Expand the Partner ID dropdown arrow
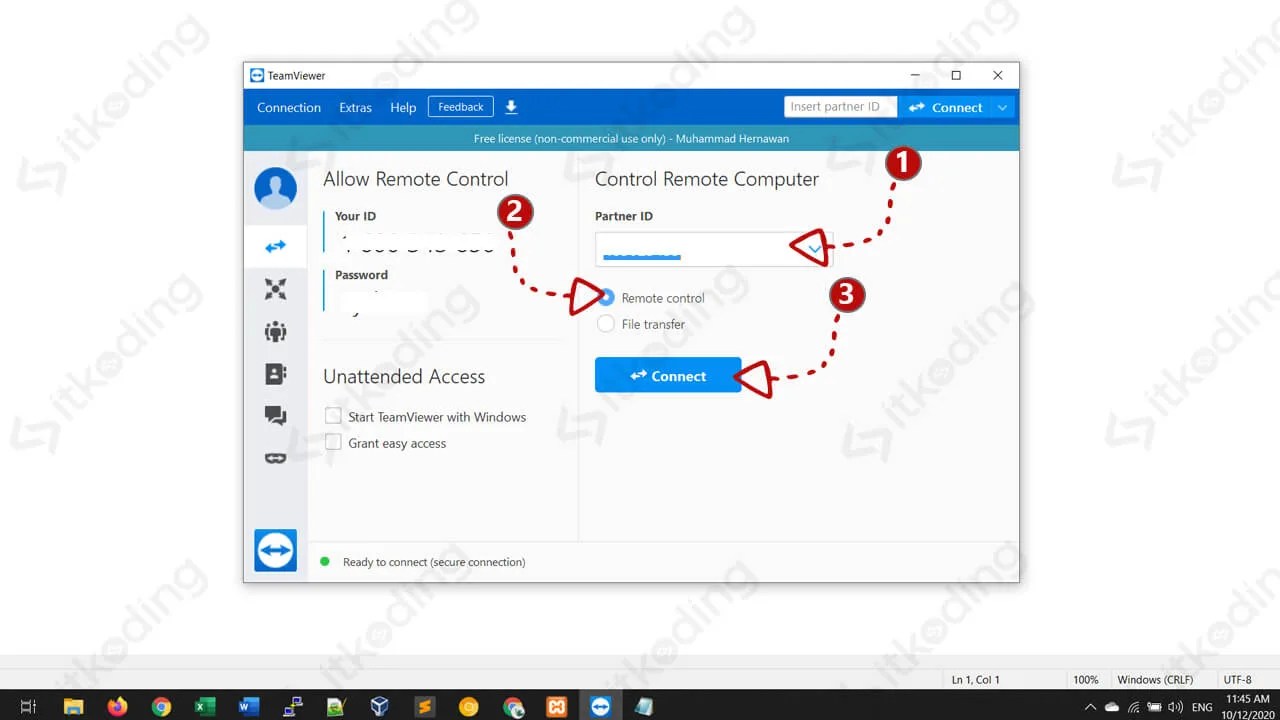 pos(815,249)
